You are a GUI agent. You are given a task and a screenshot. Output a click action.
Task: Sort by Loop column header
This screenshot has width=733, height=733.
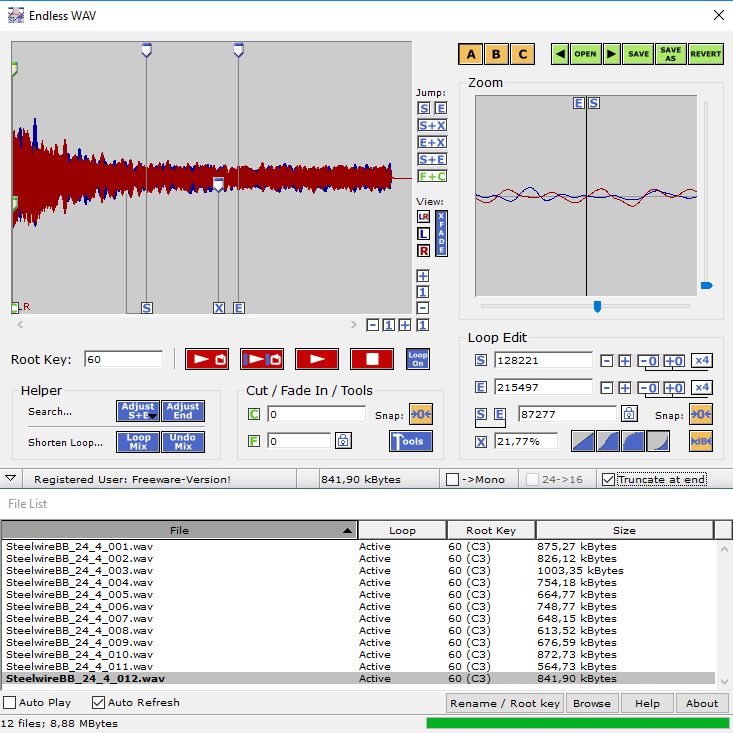[402, 531]
